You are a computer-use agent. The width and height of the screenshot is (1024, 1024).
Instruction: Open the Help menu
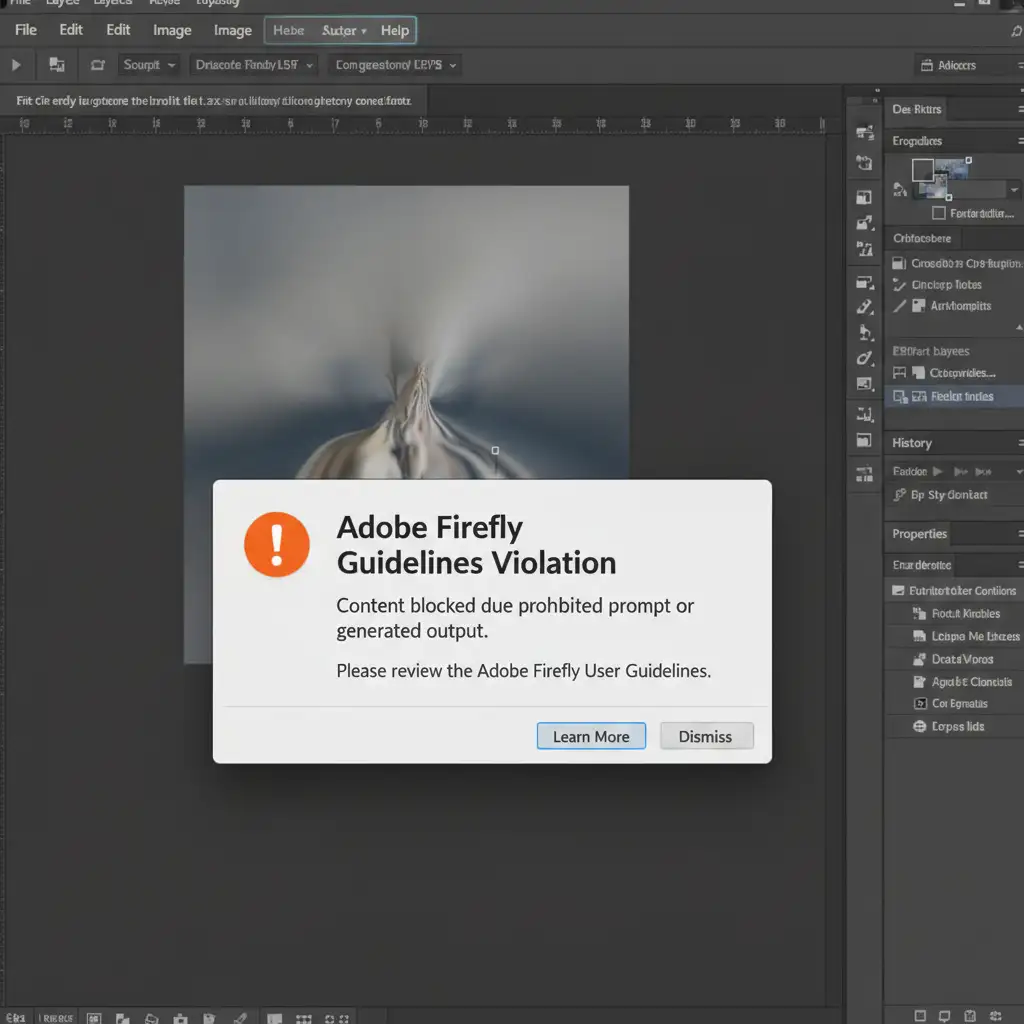tap(395, 30)
